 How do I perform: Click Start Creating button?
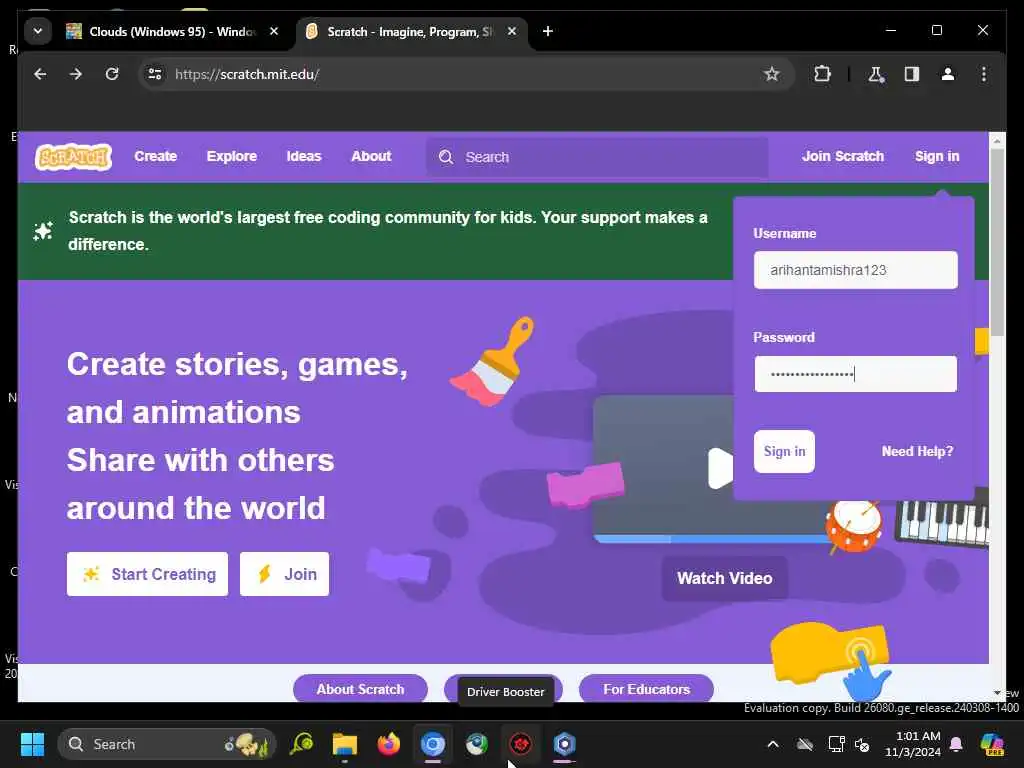click(x=148, y=574)
